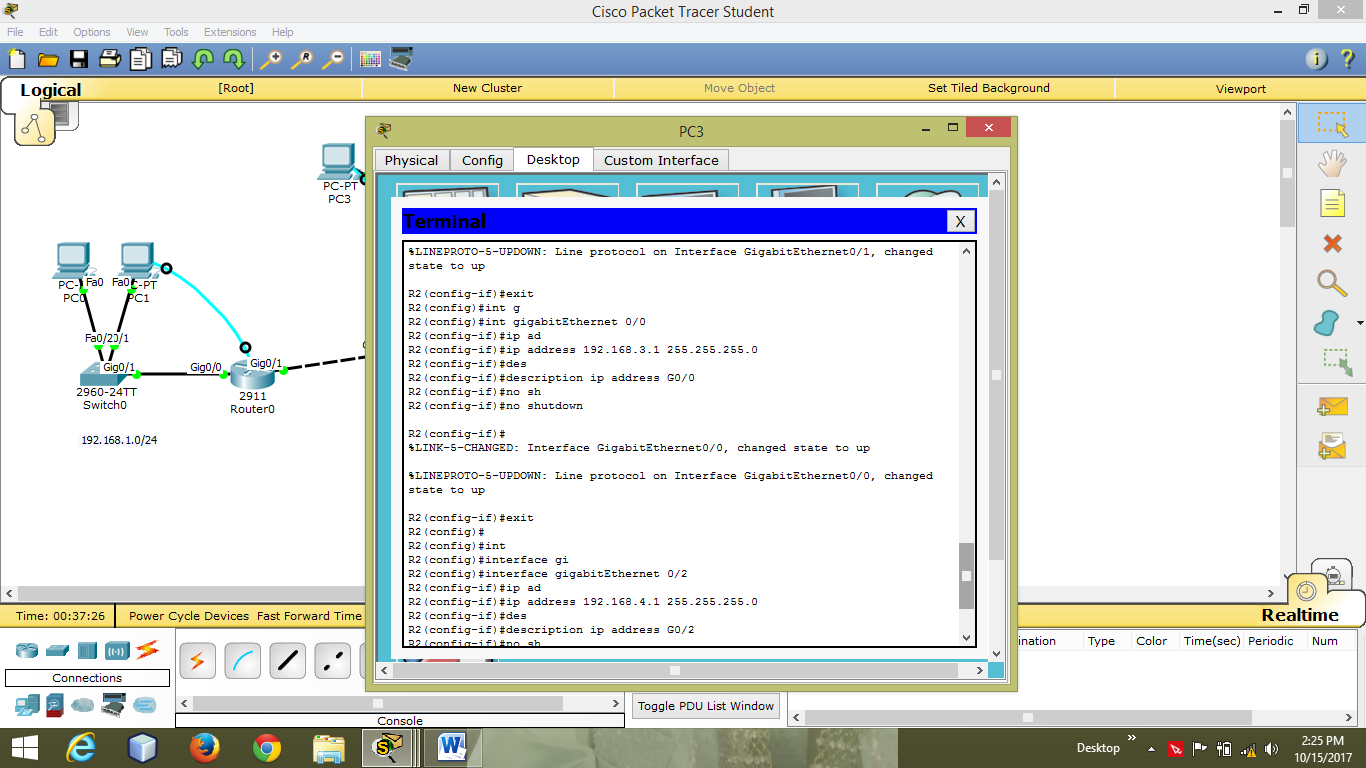The height and width of the screenshot is (768, 1366).
Task: Pick the Draw Polygon shape tool
Action: coord(1327,323)
